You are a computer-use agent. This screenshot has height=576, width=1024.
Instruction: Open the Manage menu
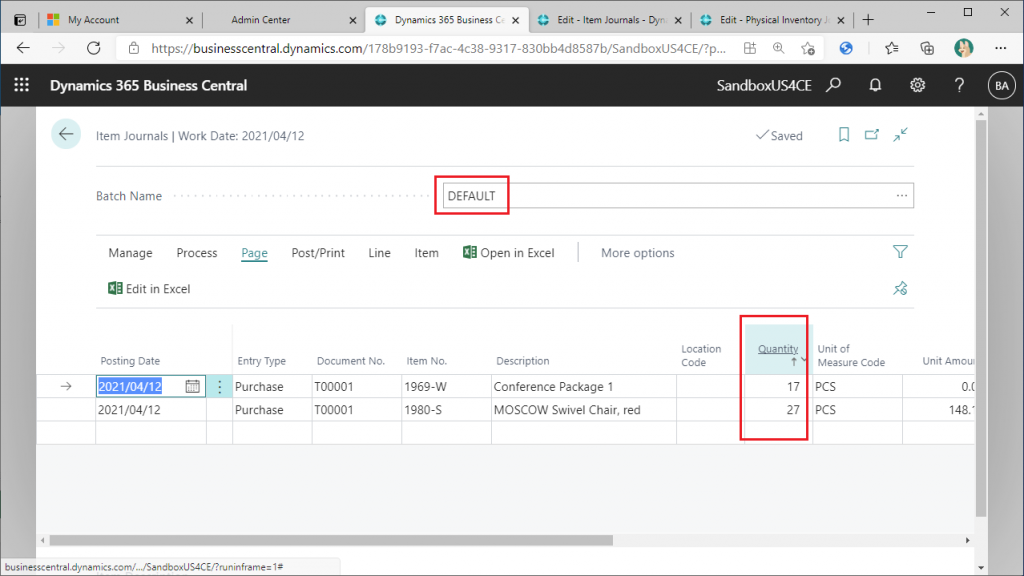pos(131,253)
